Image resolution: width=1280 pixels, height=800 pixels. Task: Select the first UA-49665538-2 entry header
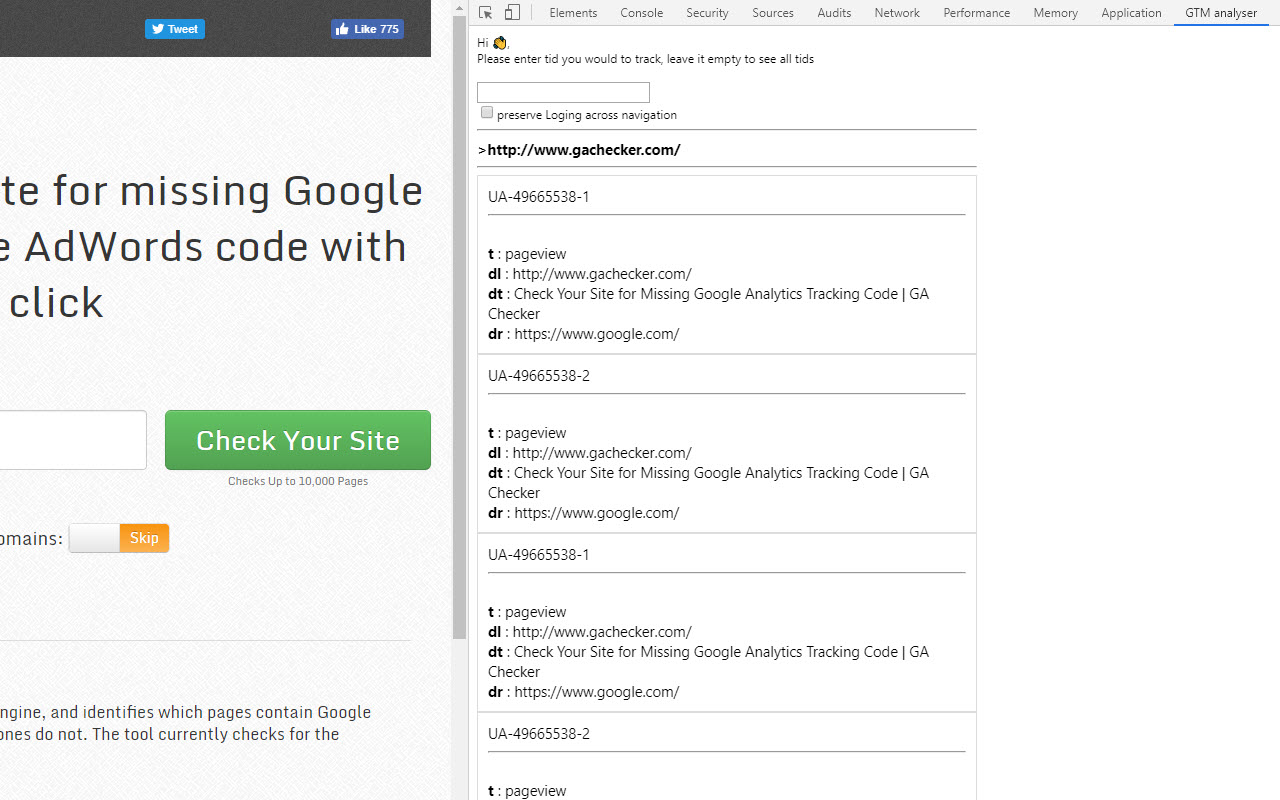tap(539, 376)
